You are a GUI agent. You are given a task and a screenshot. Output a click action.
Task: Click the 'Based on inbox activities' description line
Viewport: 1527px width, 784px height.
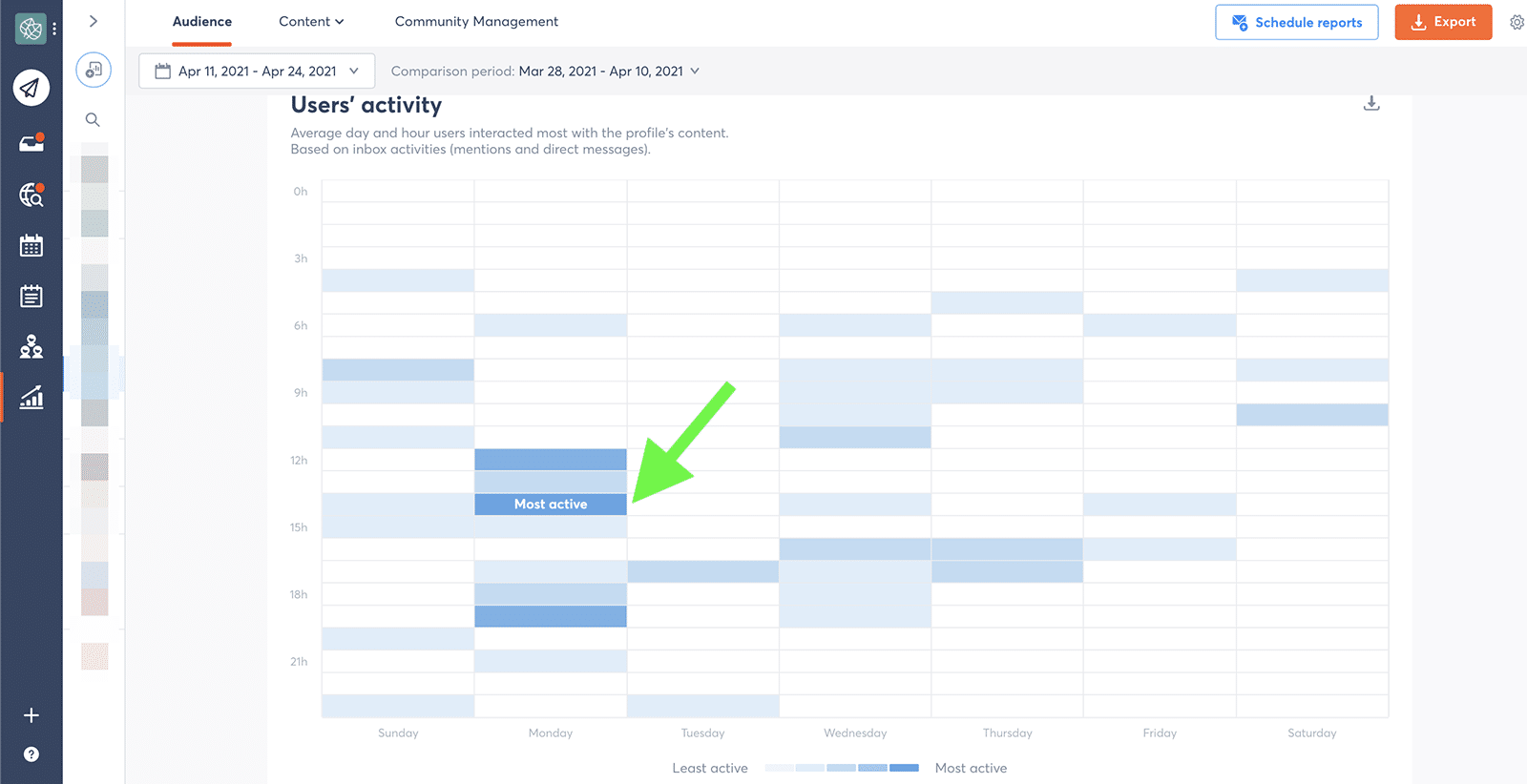[x=471, y=150]
